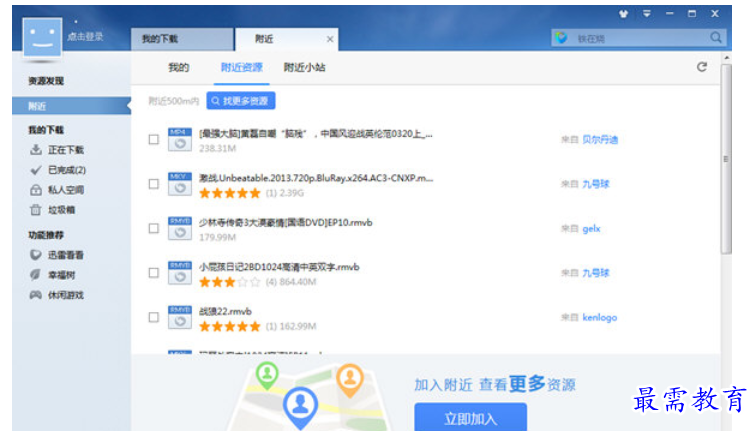Screen dimensions: 755x431
Task: Click the trash can icon in the sidebar
Action: tap(36, 210)
